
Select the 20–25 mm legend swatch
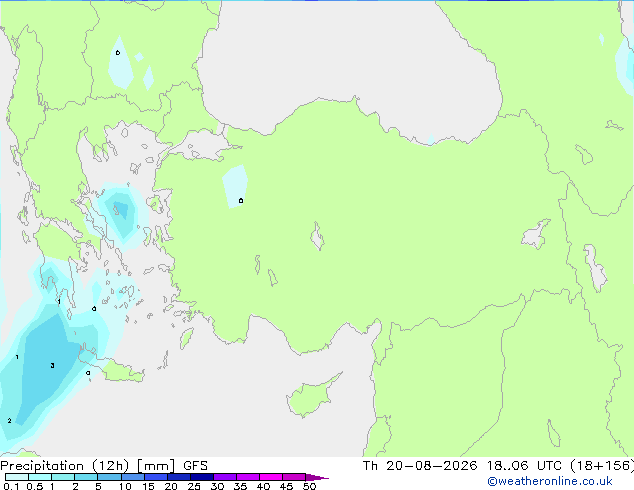pyautogui.click(x=178, y=477)
